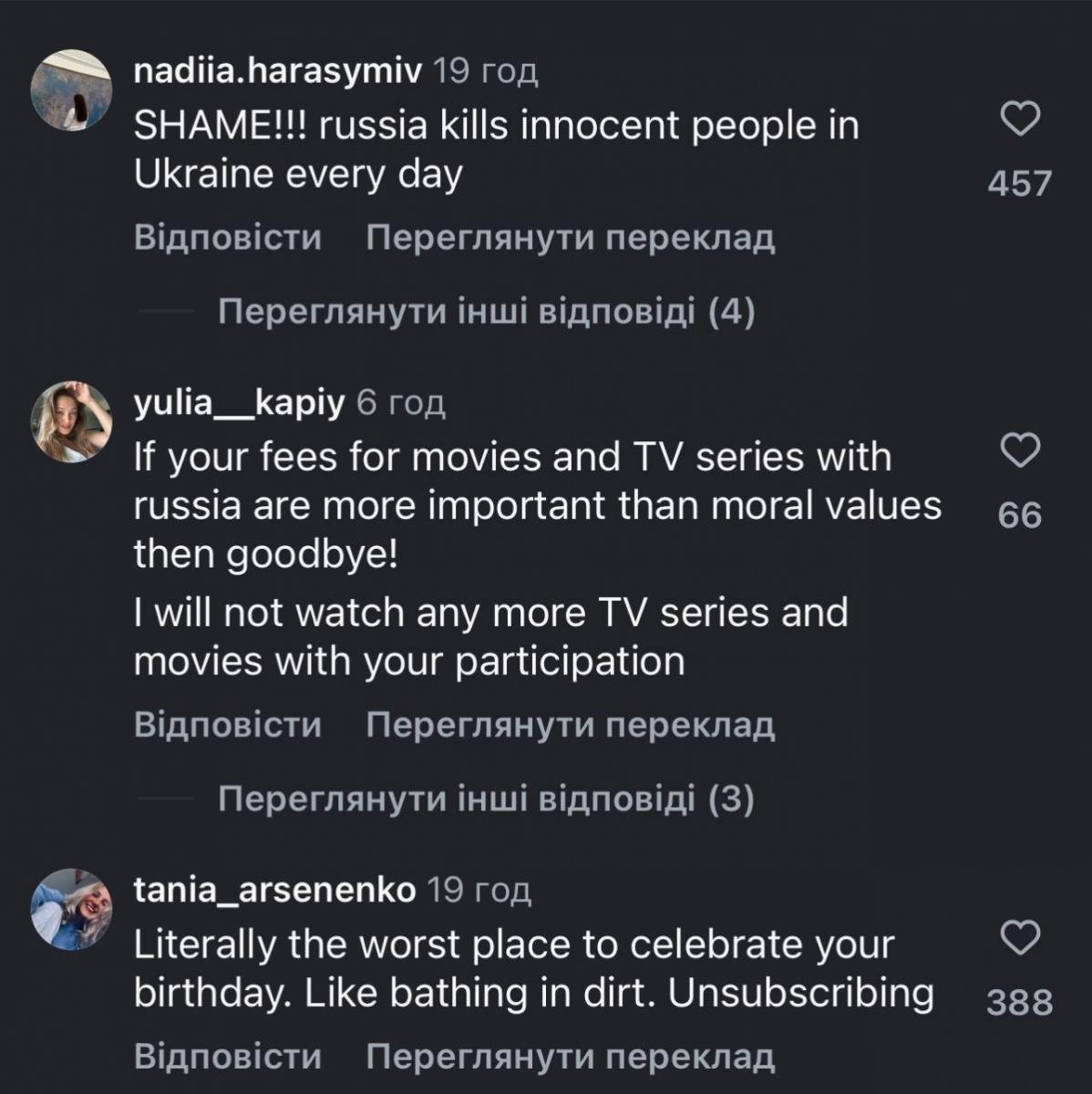The width and height of the screenshot is (1092, 1094).
Task: Open tania_arsenenko's profile avatar
Action: pos(71,909)
